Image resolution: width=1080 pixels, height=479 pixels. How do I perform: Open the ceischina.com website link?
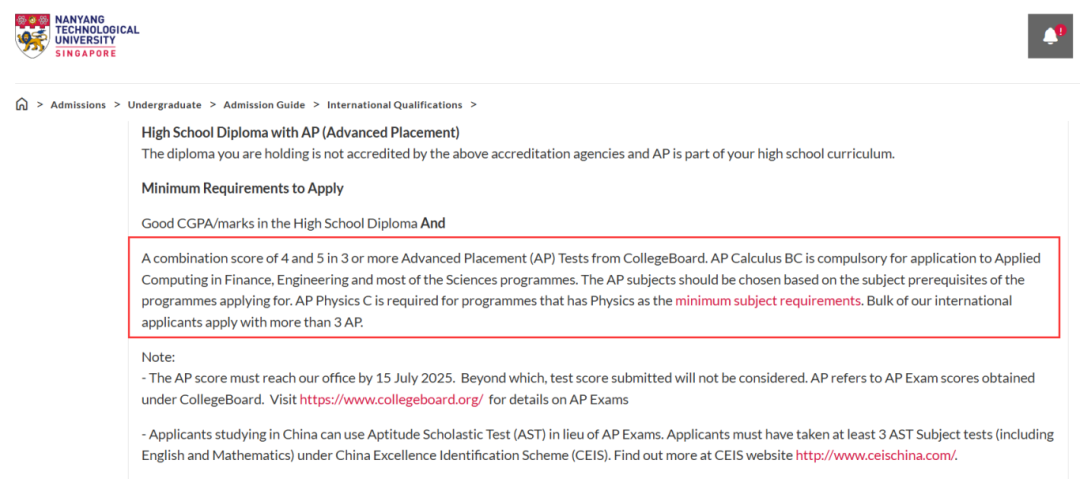875,455
